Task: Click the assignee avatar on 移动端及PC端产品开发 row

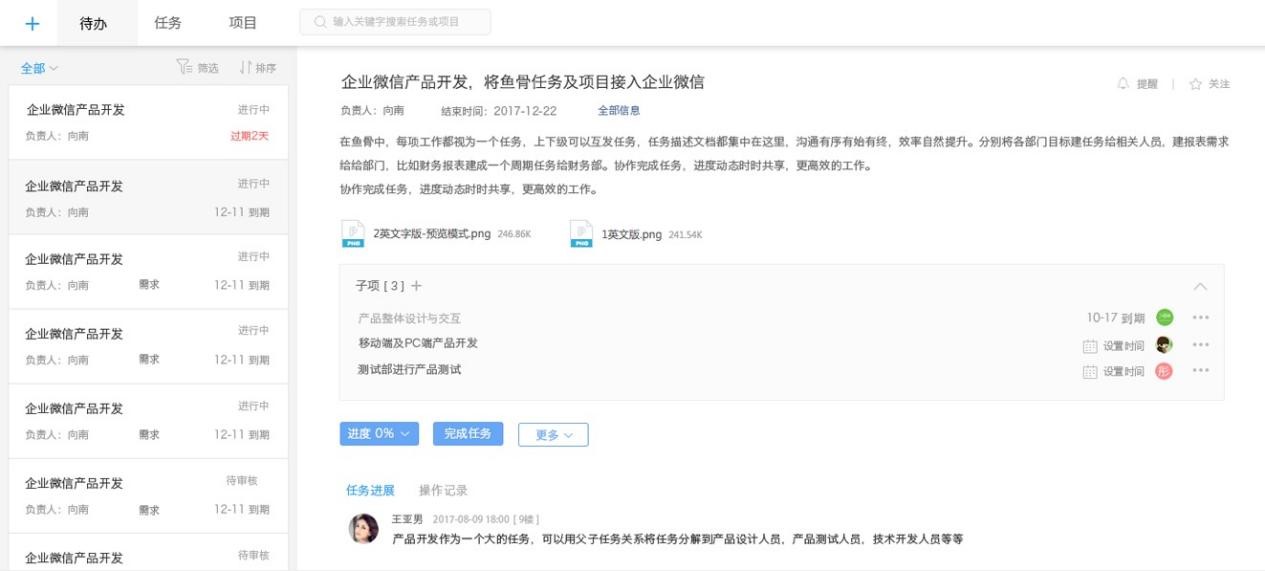Action: tap(1164, 345)
